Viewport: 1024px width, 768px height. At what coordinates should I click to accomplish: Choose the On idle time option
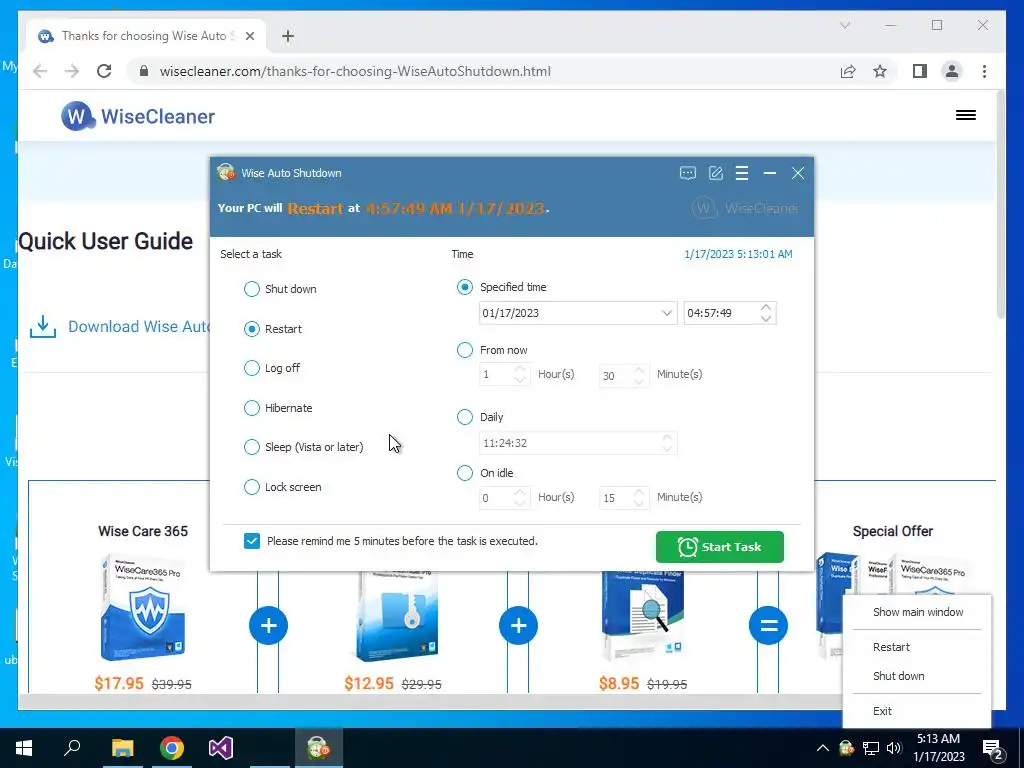(x=485, y=473)
